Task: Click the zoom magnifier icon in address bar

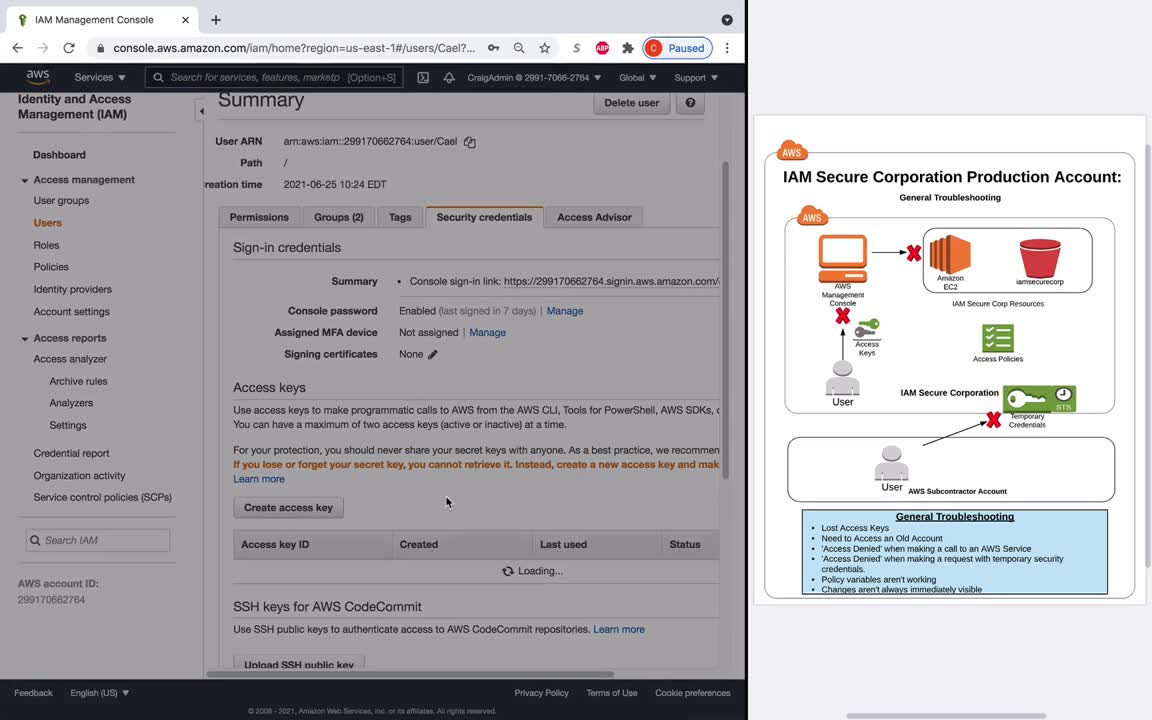Action: (x=519, y=48)
